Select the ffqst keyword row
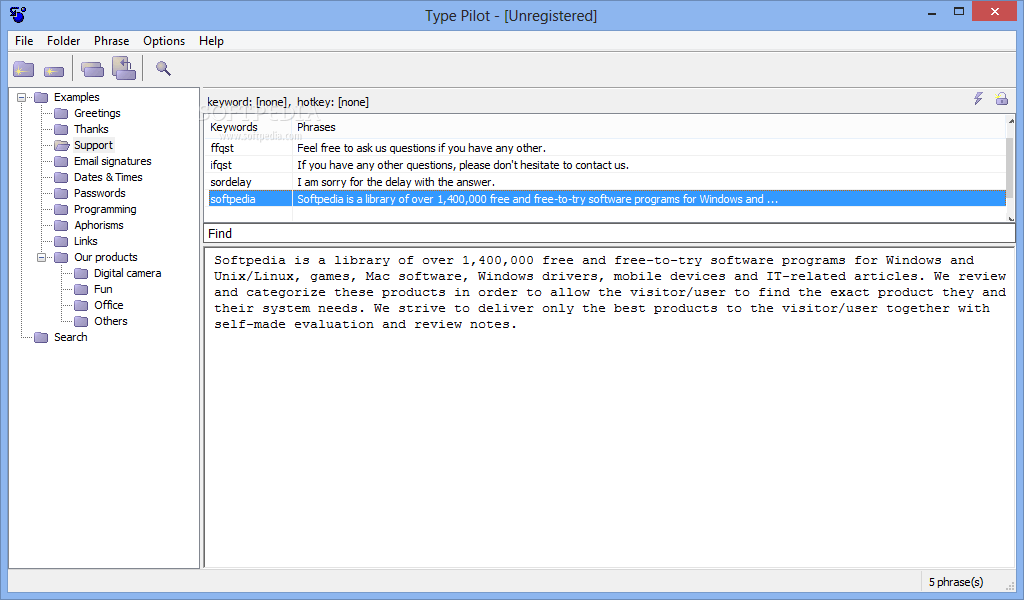1024x600 pixels. (222, 148)
